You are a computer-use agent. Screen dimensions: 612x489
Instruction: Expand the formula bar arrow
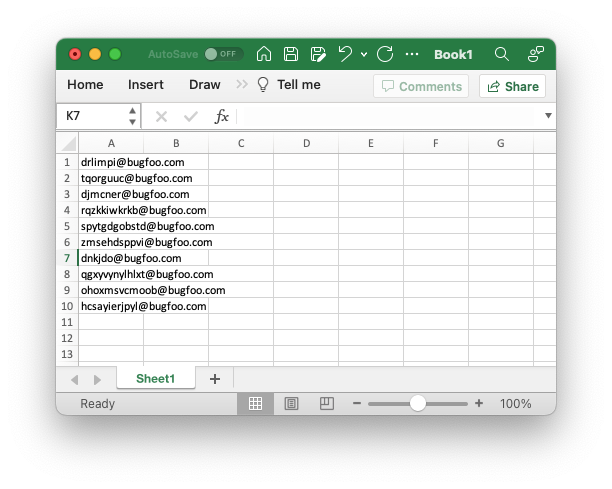[548, 116]
